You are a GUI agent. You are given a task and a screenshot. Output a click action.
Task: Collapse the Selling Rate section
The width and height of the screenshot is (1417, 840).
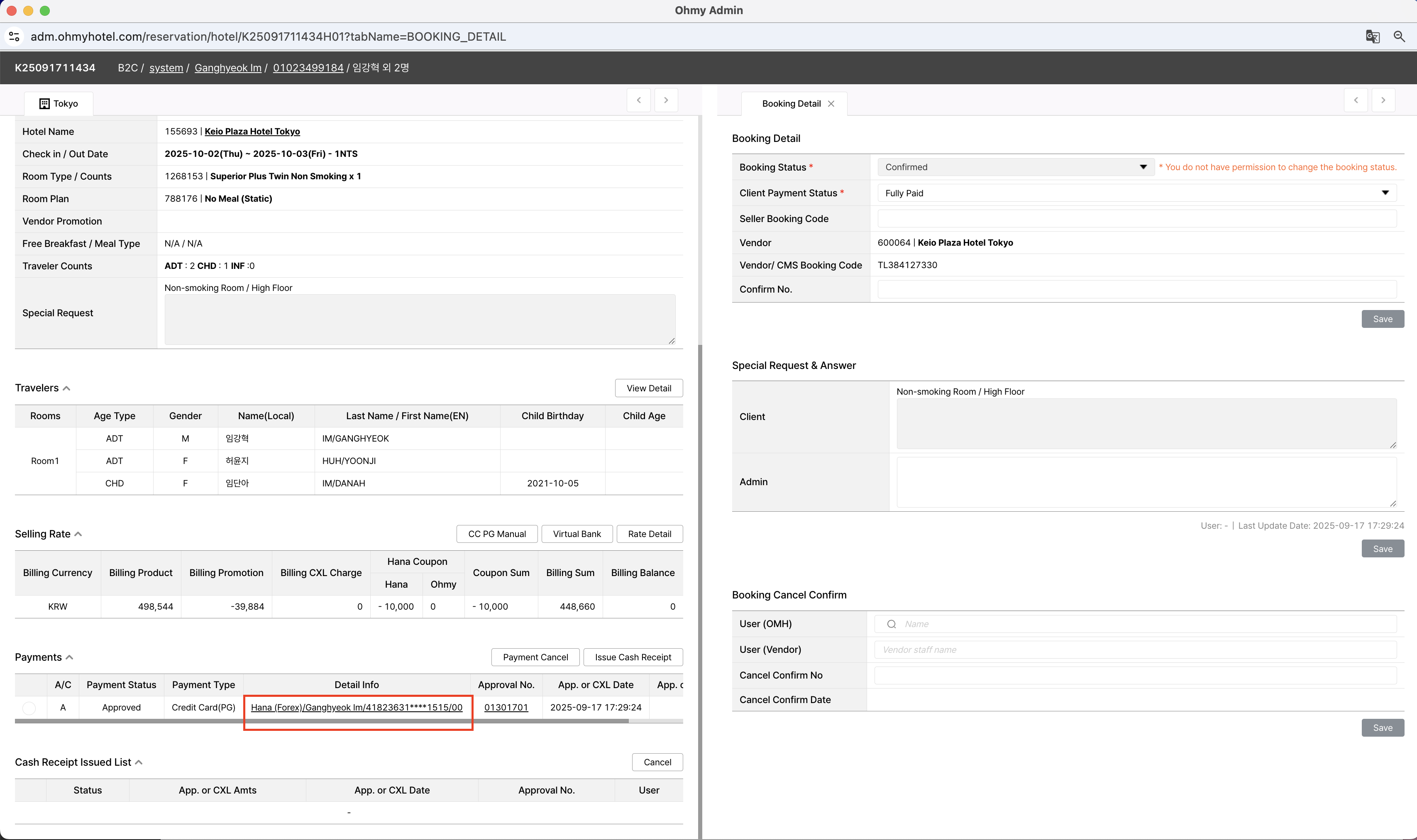(x=78, y=535)
